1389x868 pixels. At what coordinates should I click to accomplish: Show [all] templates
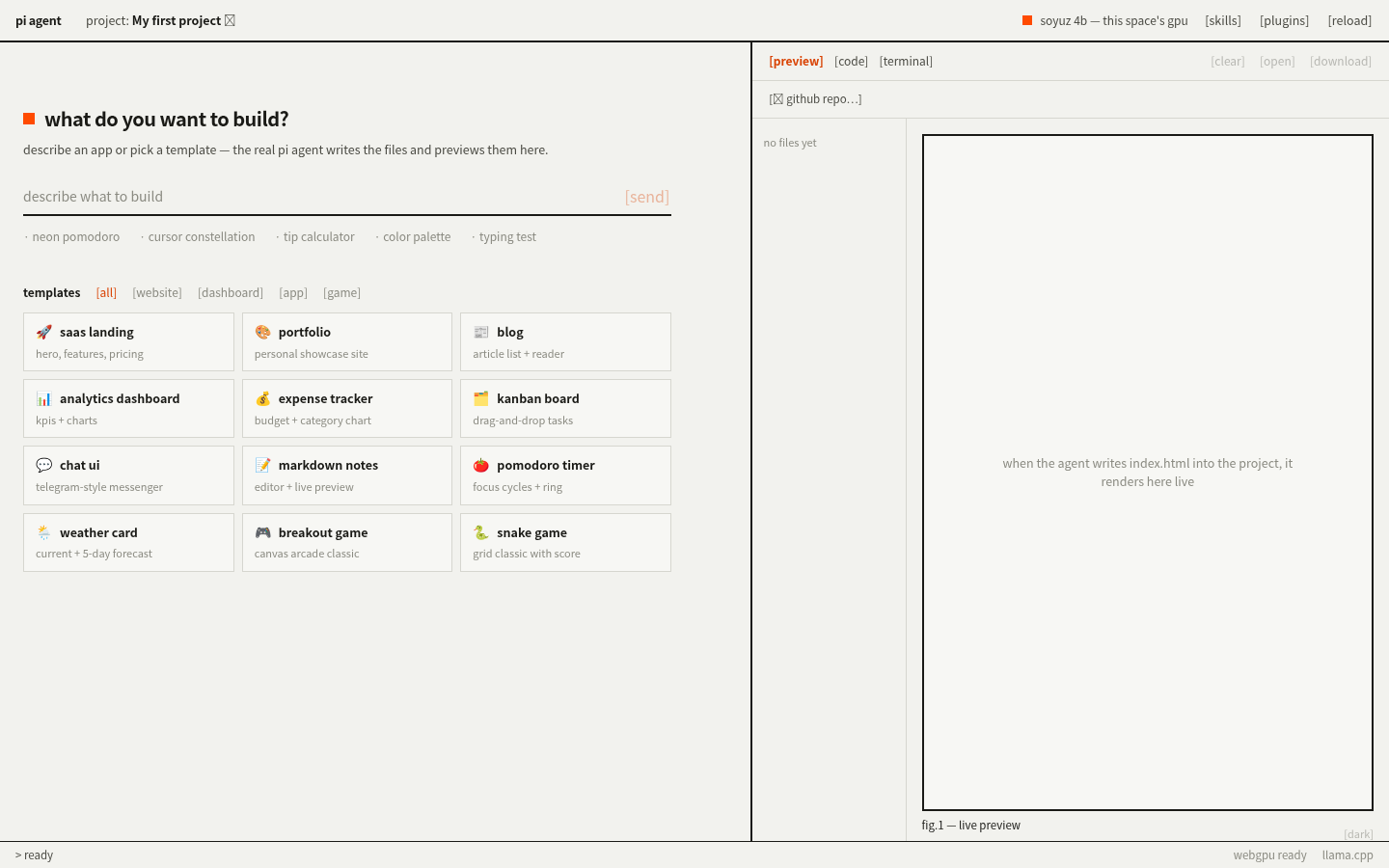coord(106,292)
